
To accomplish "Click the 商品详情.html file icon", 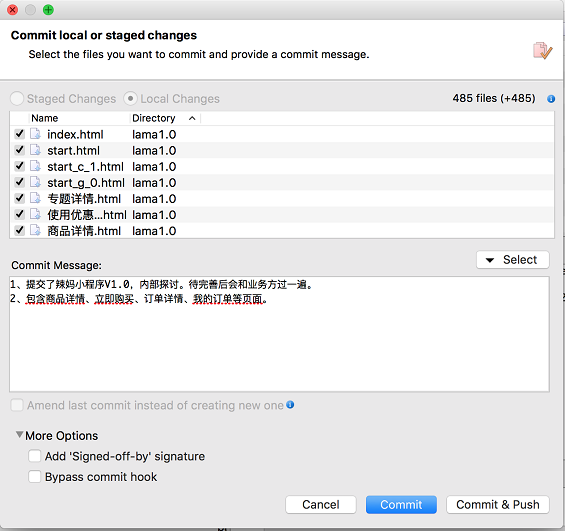I will 35,230.
